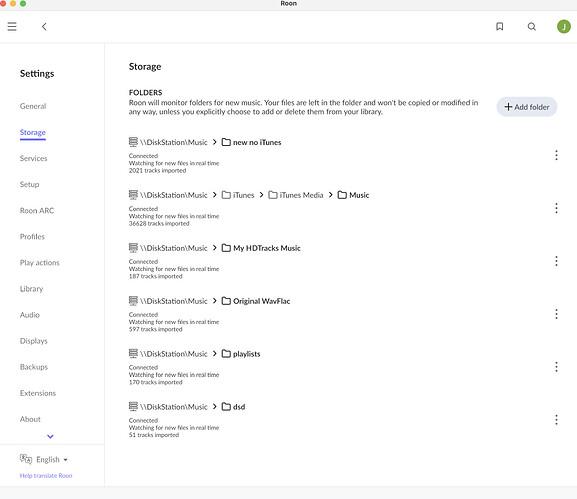Click folder icon next to iTunes
Screen dimensions: 577x499
coord(226,195)
